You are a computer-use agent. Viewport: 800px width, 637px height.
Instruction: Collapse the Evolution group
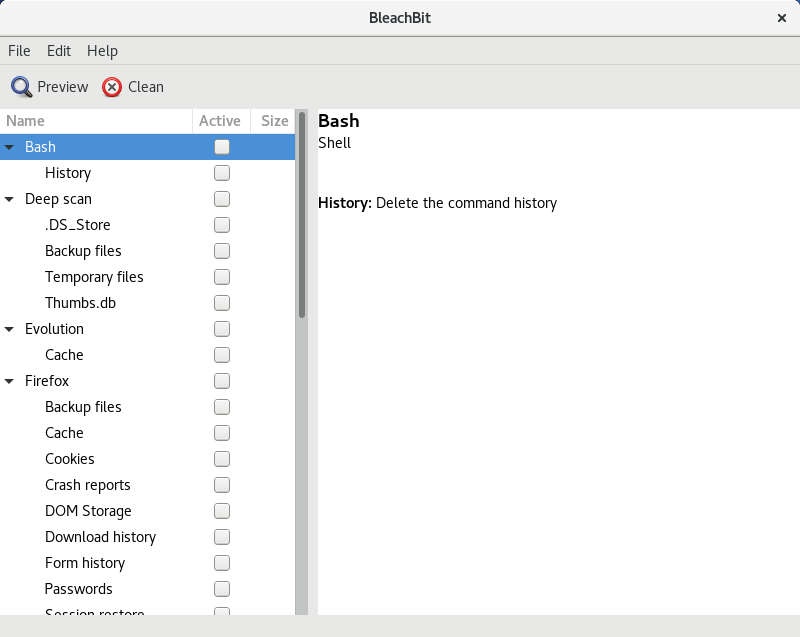coord(9,329)
